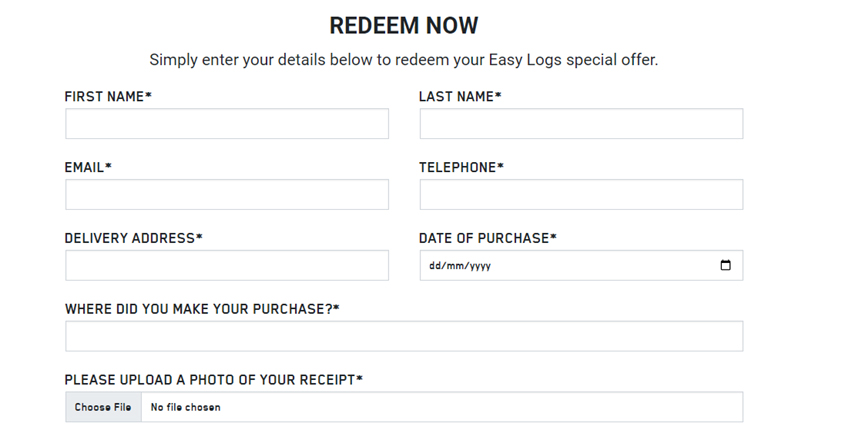Click the 'No file chosen' text
The width and height of the screenshot is (842, 438).
(186, 407)
